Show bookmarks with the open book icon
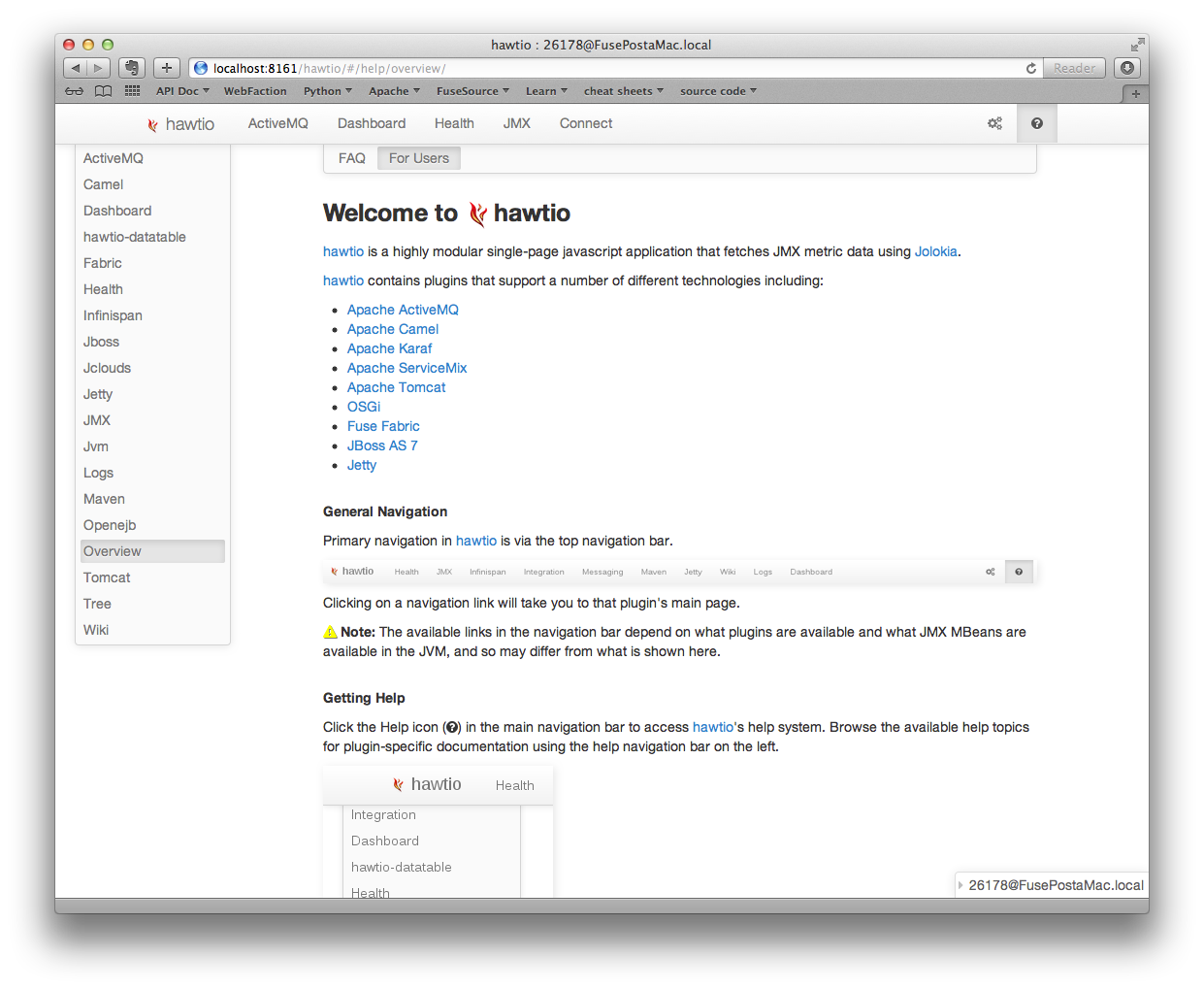 point(104,91)
